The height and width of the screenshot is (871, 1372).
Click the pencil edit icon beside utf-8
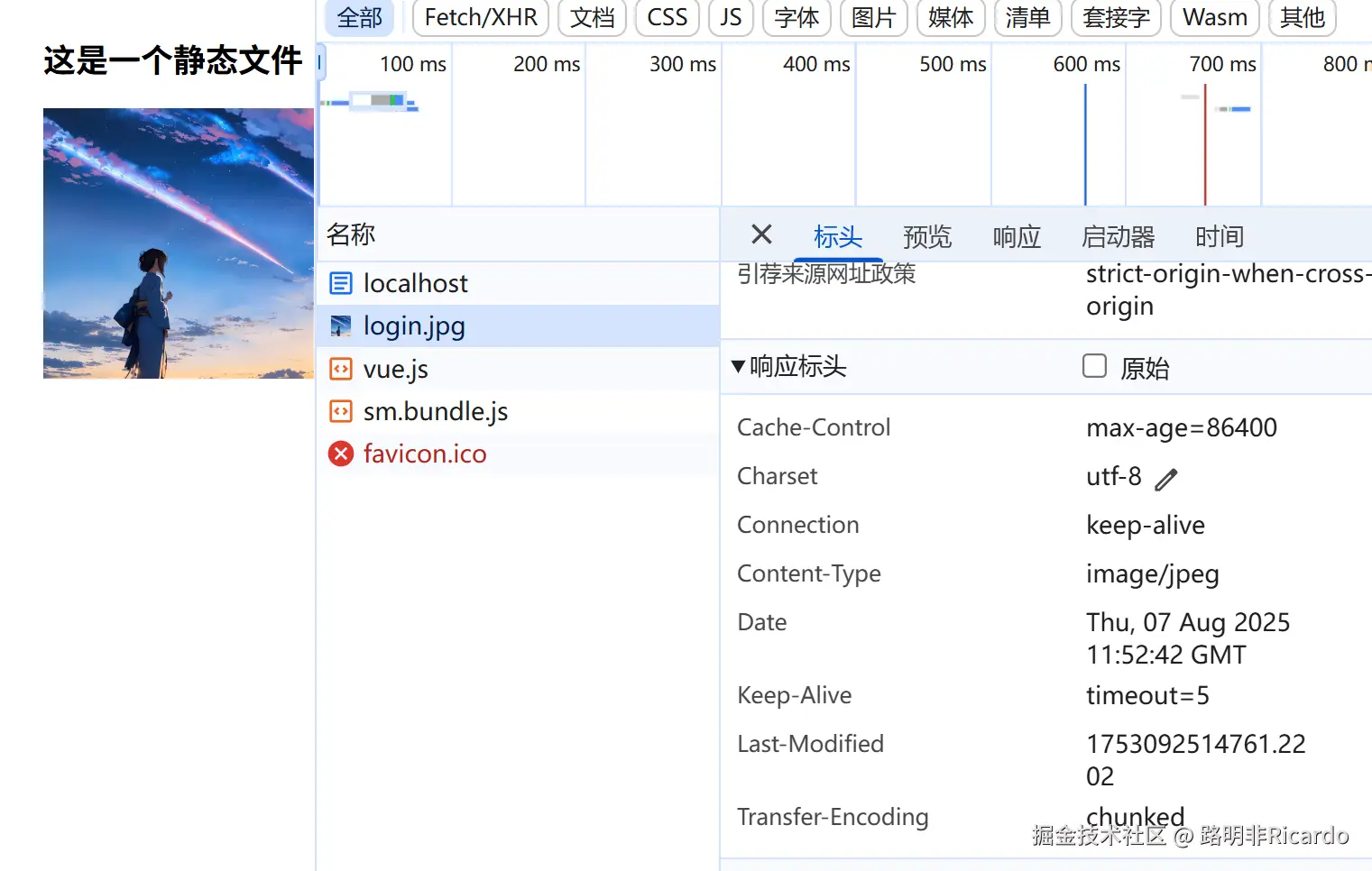1166,479
